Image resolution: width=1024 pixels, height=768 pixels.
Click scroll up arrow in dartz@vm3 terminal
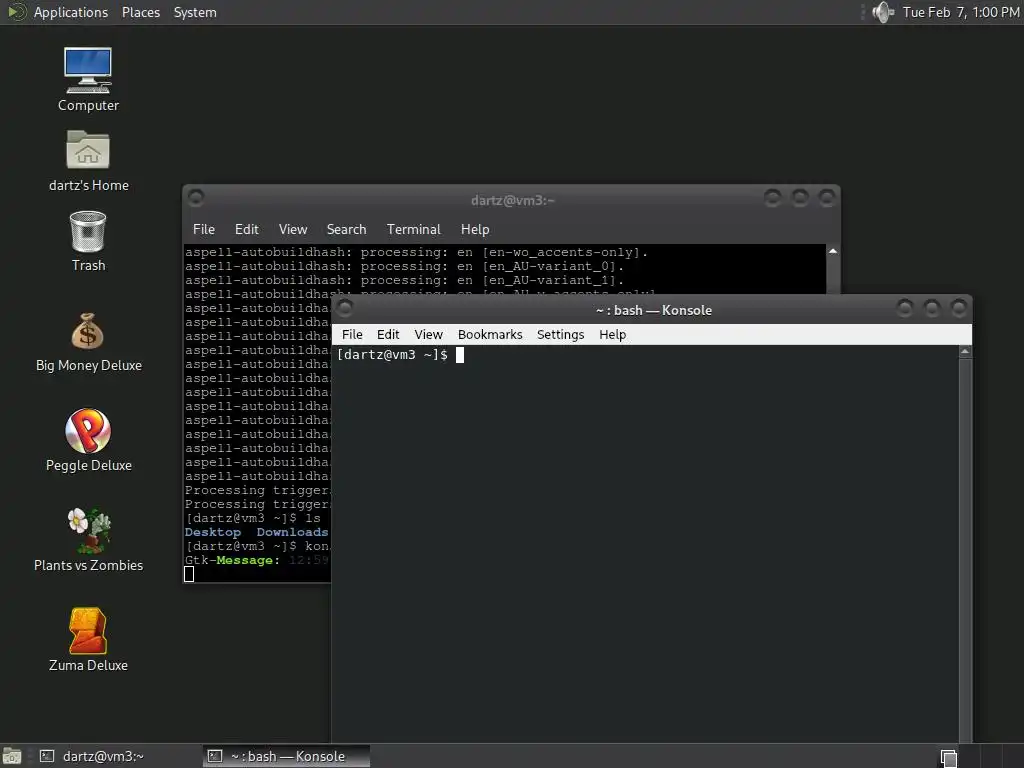(833, 251)
